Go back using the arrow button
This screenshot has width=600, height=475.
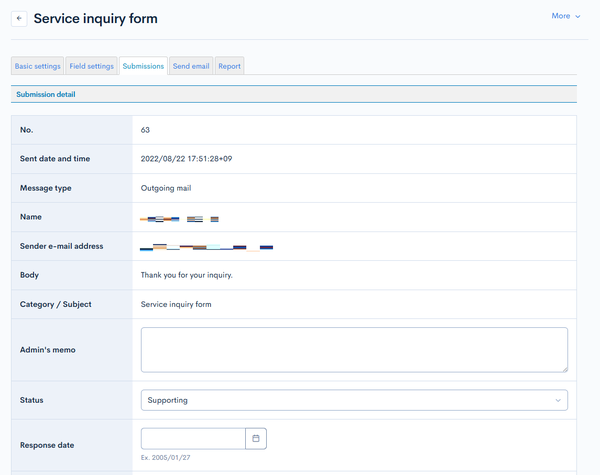coord(19,18)
